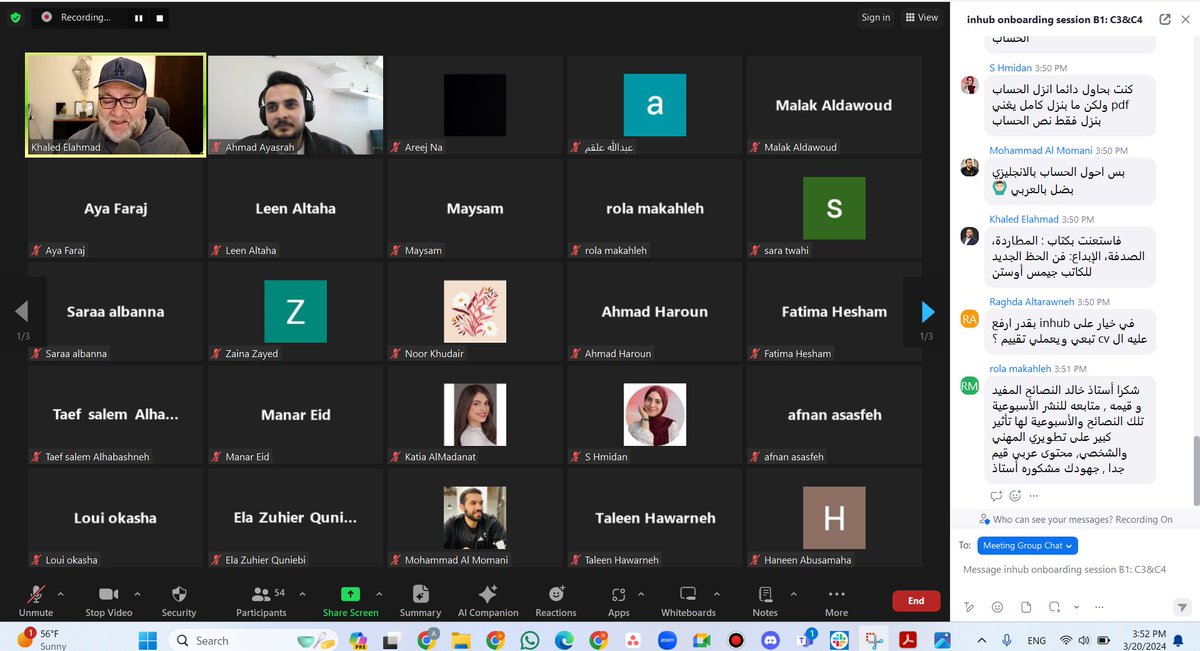The width and height of the screenshot is (1200, 651).
Task: Select Khaled Elahmad's video tile
Action: 115,105
